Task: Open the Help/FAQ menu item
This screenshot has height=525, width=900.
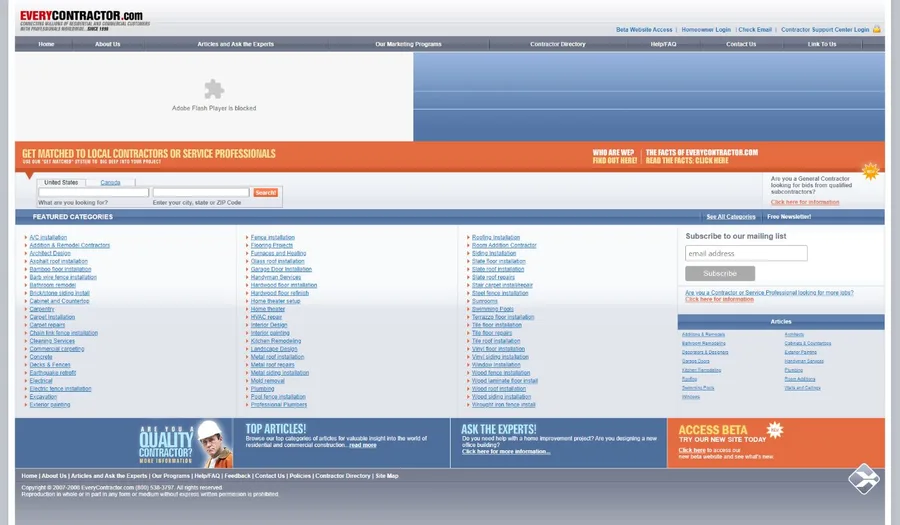Action: [663, 44]
